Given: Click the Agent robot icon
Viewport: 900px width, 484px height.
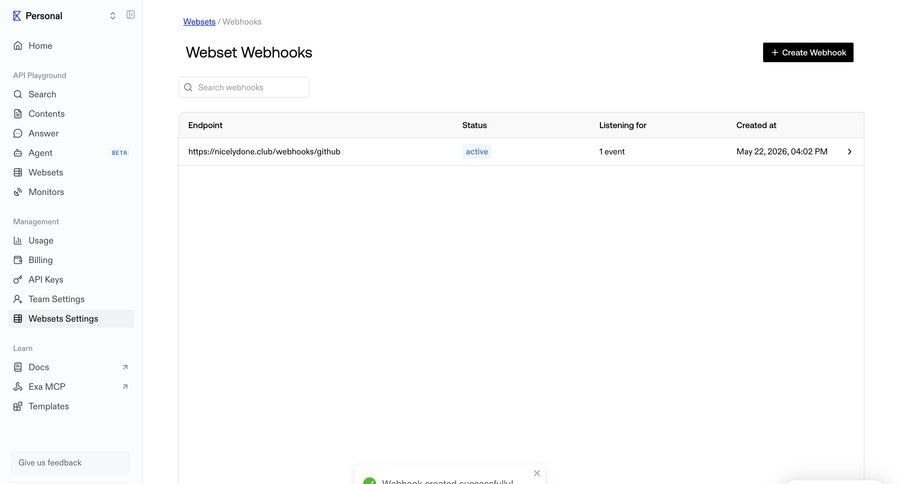Looking at the screenshot, I should click(18, 153).
